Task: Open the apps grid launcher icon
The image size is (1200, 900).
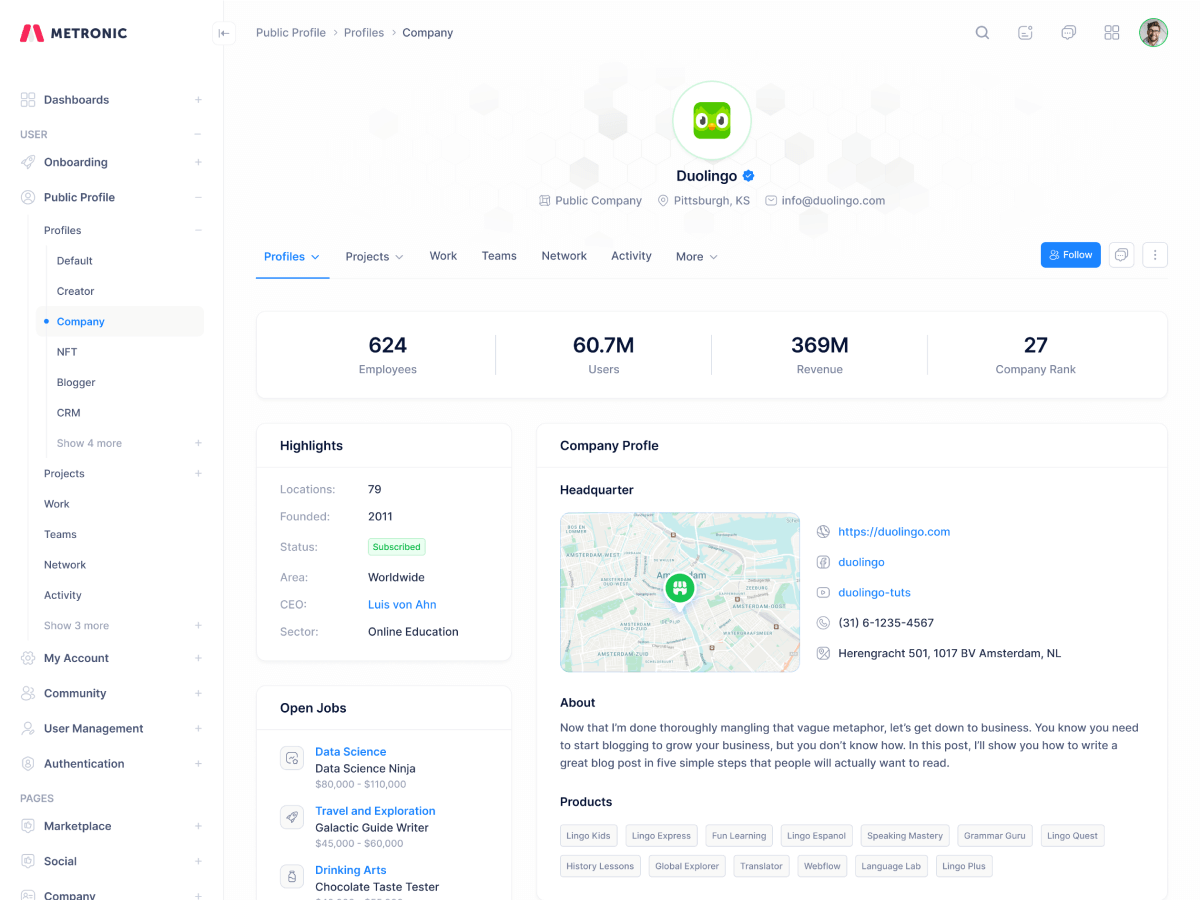Action: (x=1112, y=32)
